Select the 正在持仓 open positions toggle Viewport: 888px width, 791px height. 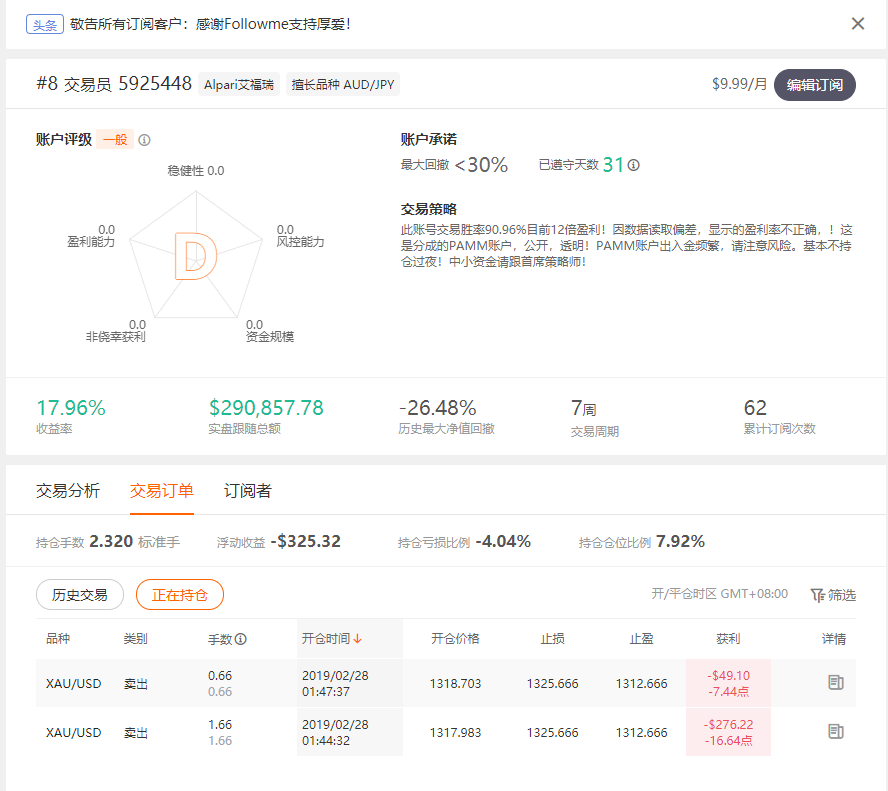coord(180,595)
